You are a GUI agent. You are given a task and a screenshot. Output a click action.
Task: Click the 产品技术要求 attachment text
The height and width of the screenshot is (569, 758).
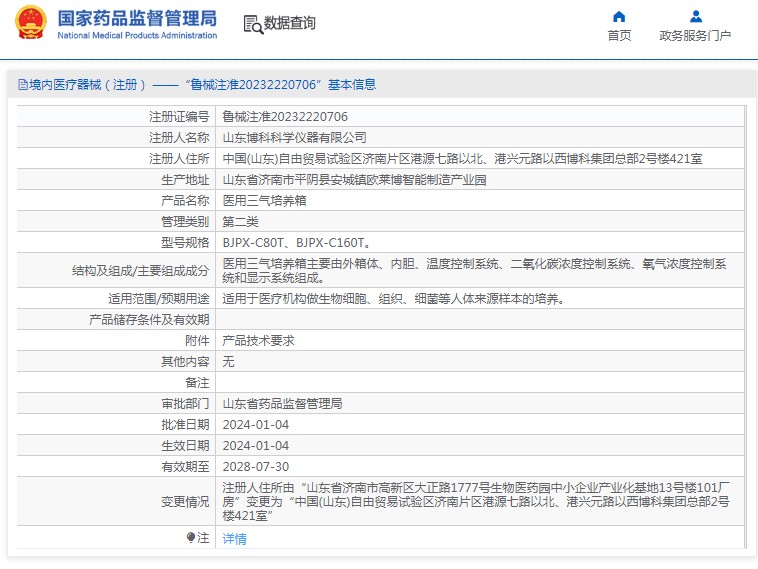(258, 340)
